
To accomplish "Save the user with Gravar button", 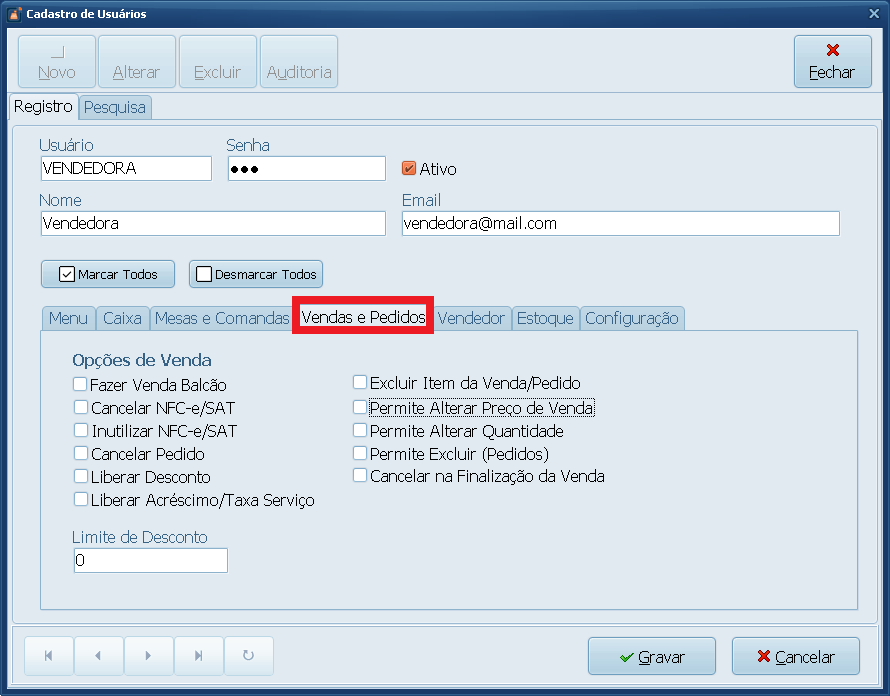I will tap(652, 657).
